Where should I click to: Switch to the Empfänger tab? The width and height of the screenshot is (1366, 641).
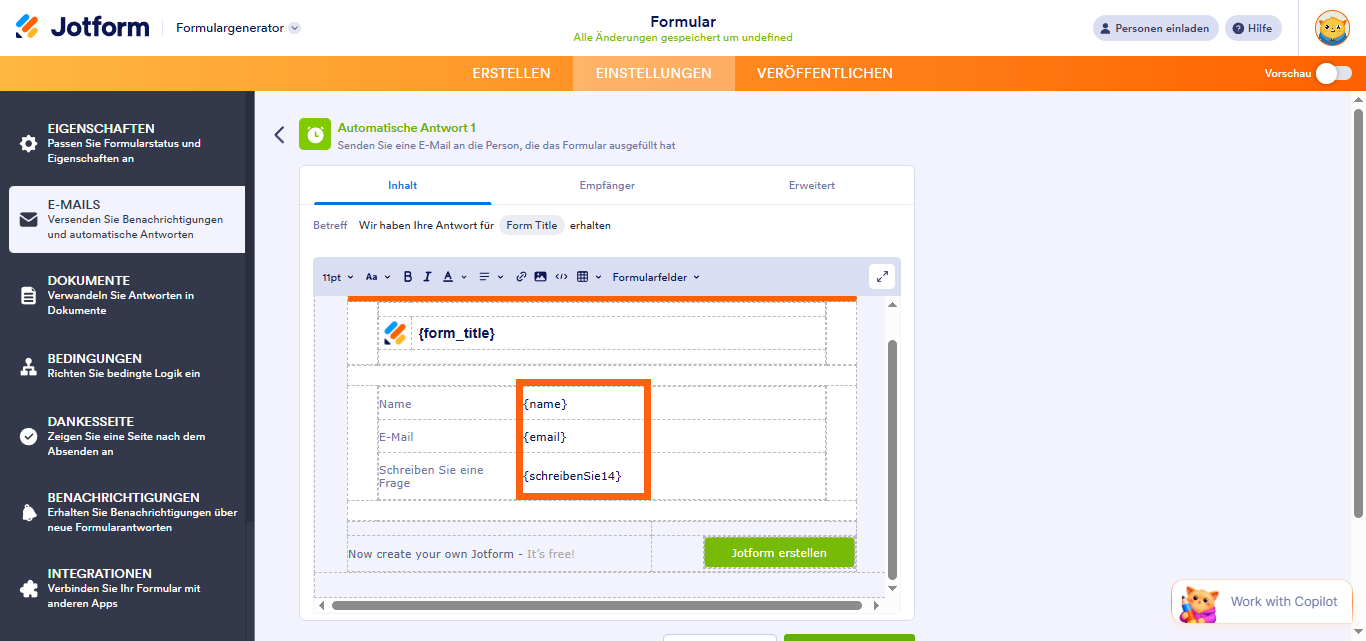pyautogui.click(x=607, y=185)
